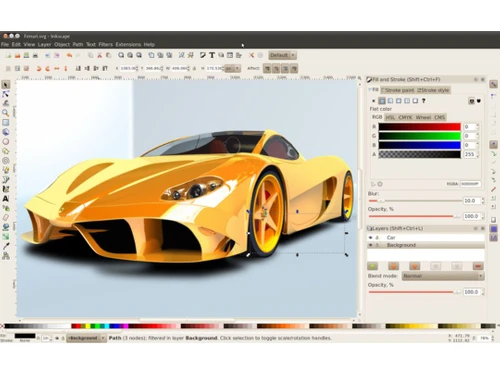Select the Eraser tool

coord(6,217)
